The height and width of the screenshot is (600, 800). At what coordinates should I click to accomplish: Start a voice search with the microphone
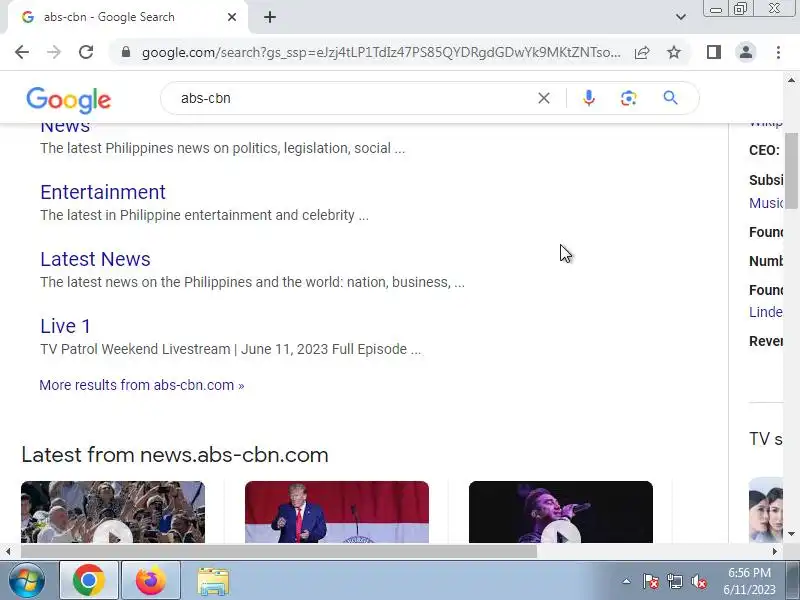point(588,98)
